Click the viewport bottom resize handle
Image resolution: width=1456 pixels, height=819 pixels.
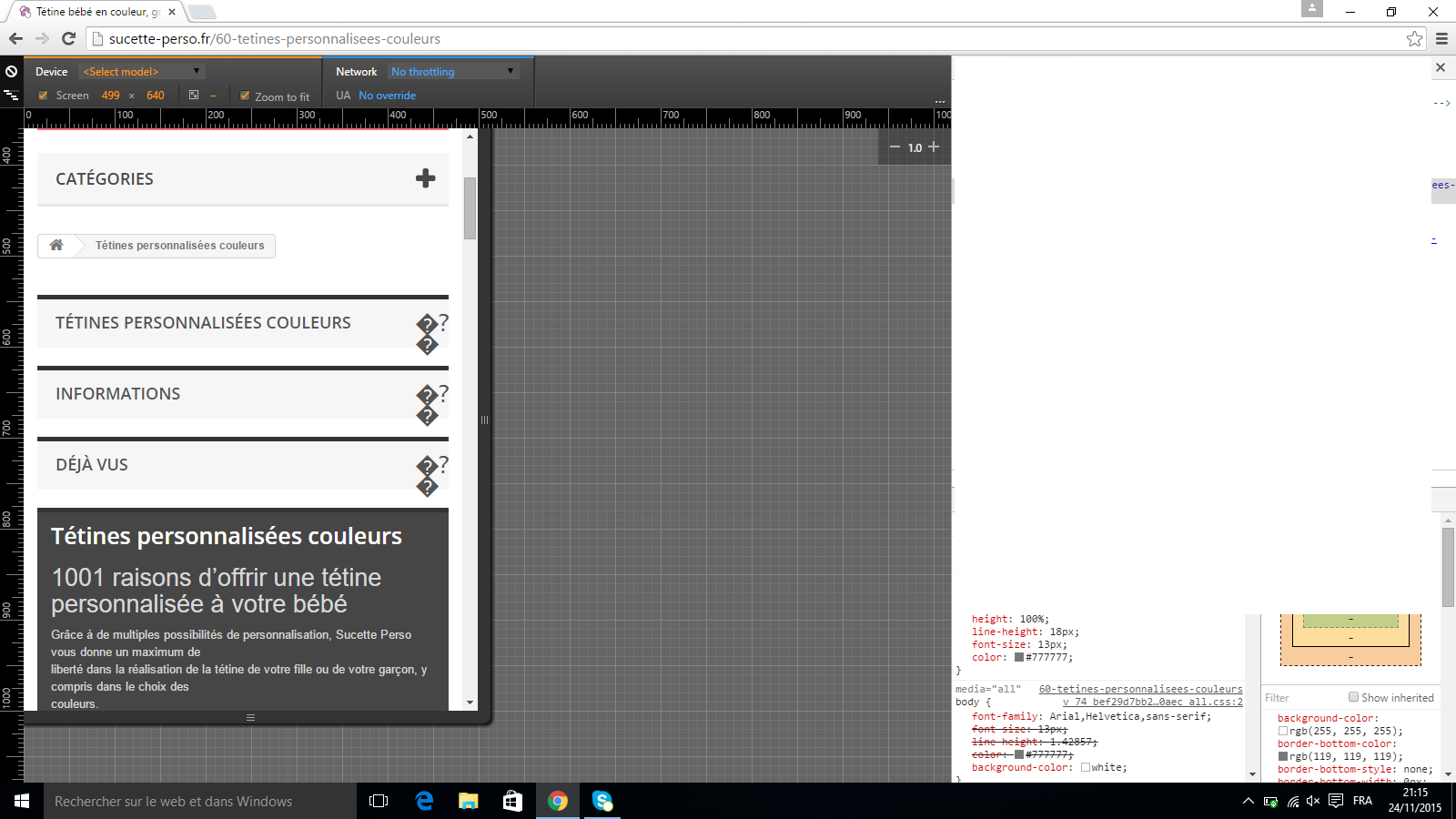point(250,717)
